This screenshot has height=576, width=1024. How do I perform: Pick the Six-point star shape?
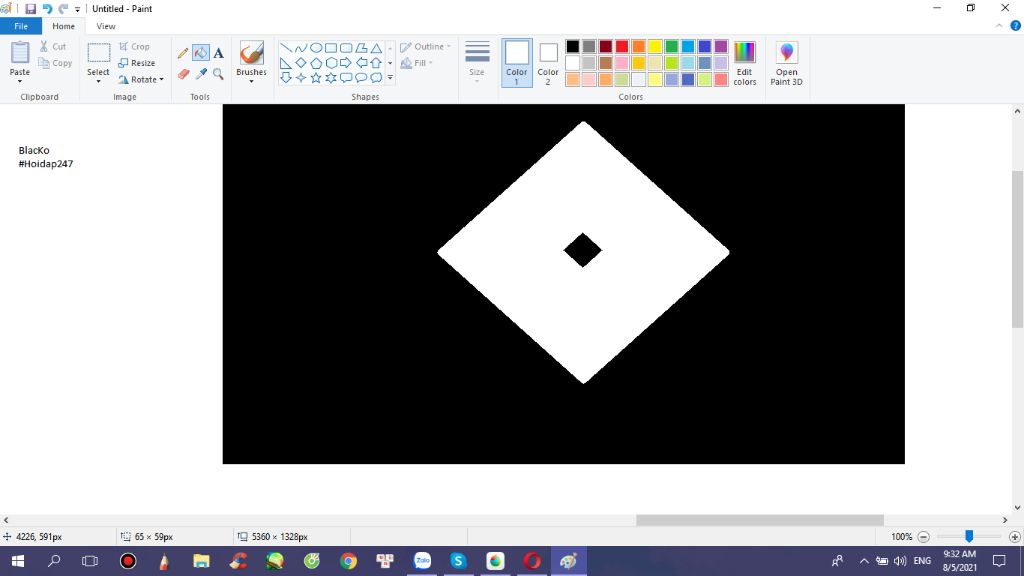coord(330,78)
